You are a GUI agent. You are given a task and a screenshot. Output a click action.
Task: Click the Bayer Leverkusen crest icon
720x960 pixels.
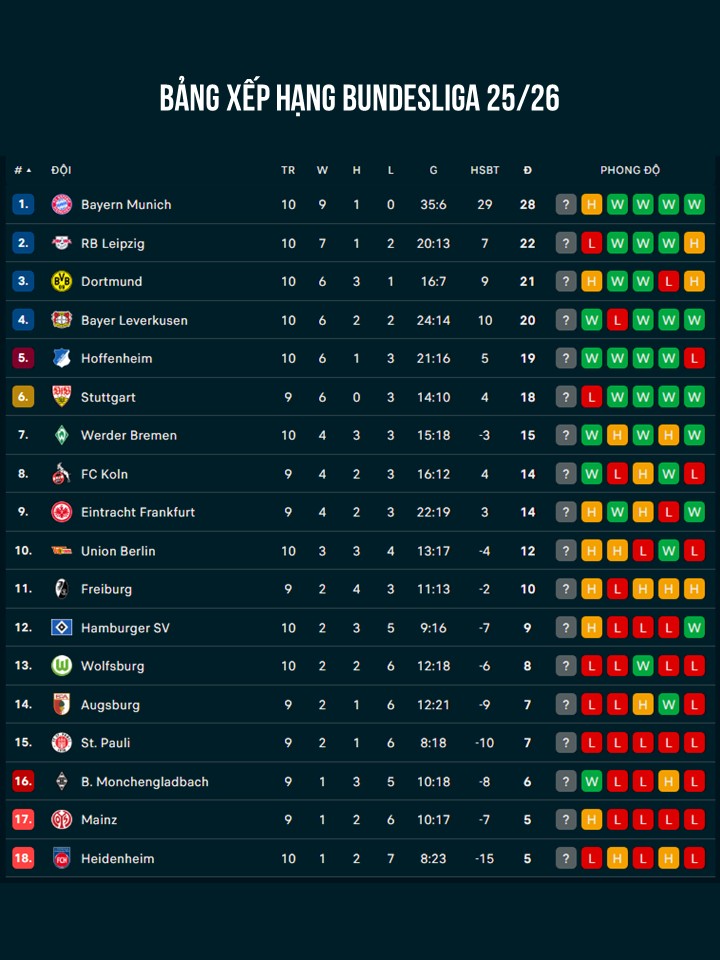tap(62, 320)
